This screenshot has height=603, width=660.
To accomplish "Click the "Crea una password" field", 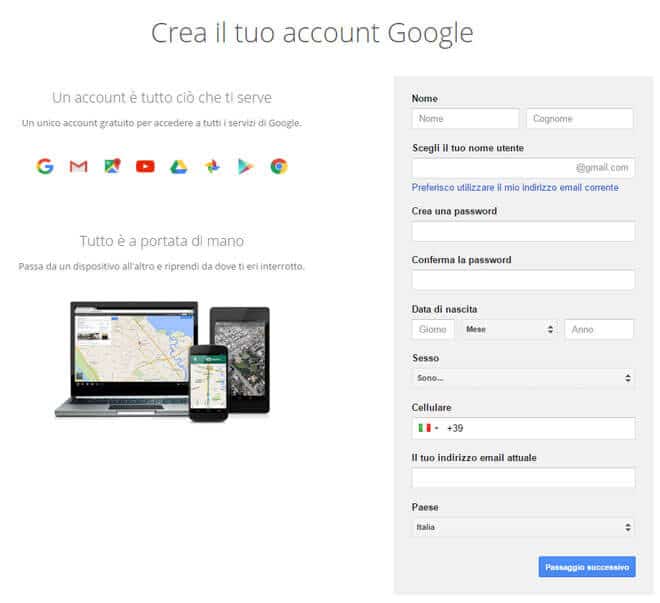I will tap(523, 232).
